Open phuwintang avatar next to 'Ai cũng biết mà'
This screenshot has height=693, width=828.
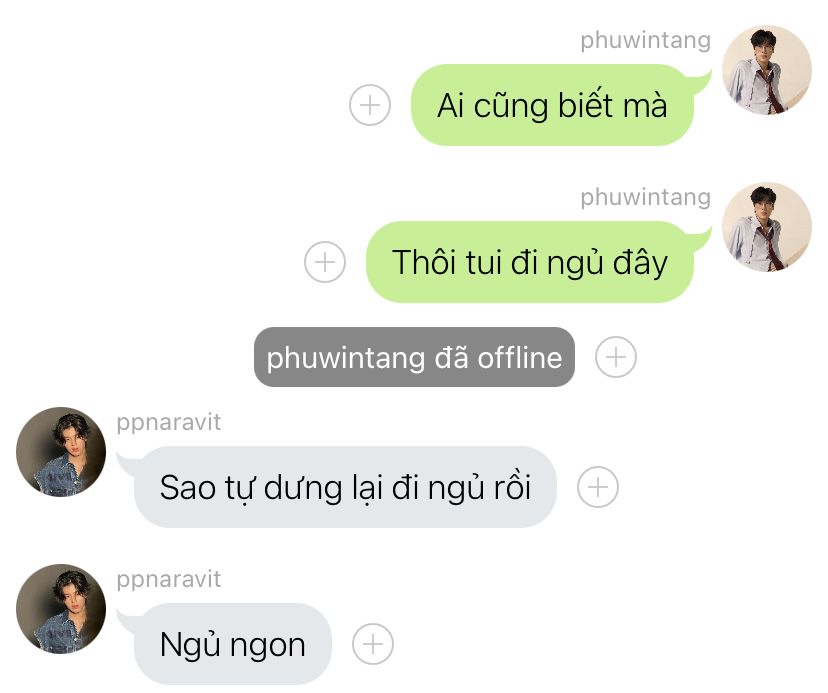point(767,70)
